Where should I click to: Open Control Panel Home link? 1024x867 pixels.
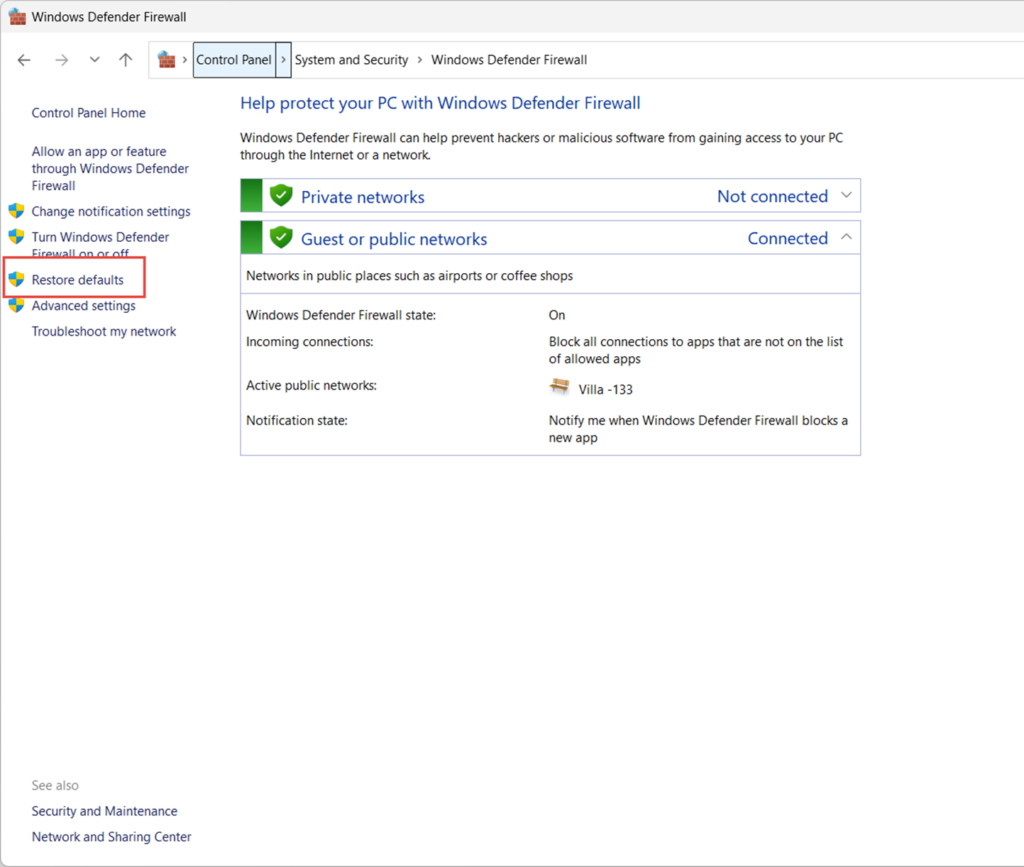(89, 113)
